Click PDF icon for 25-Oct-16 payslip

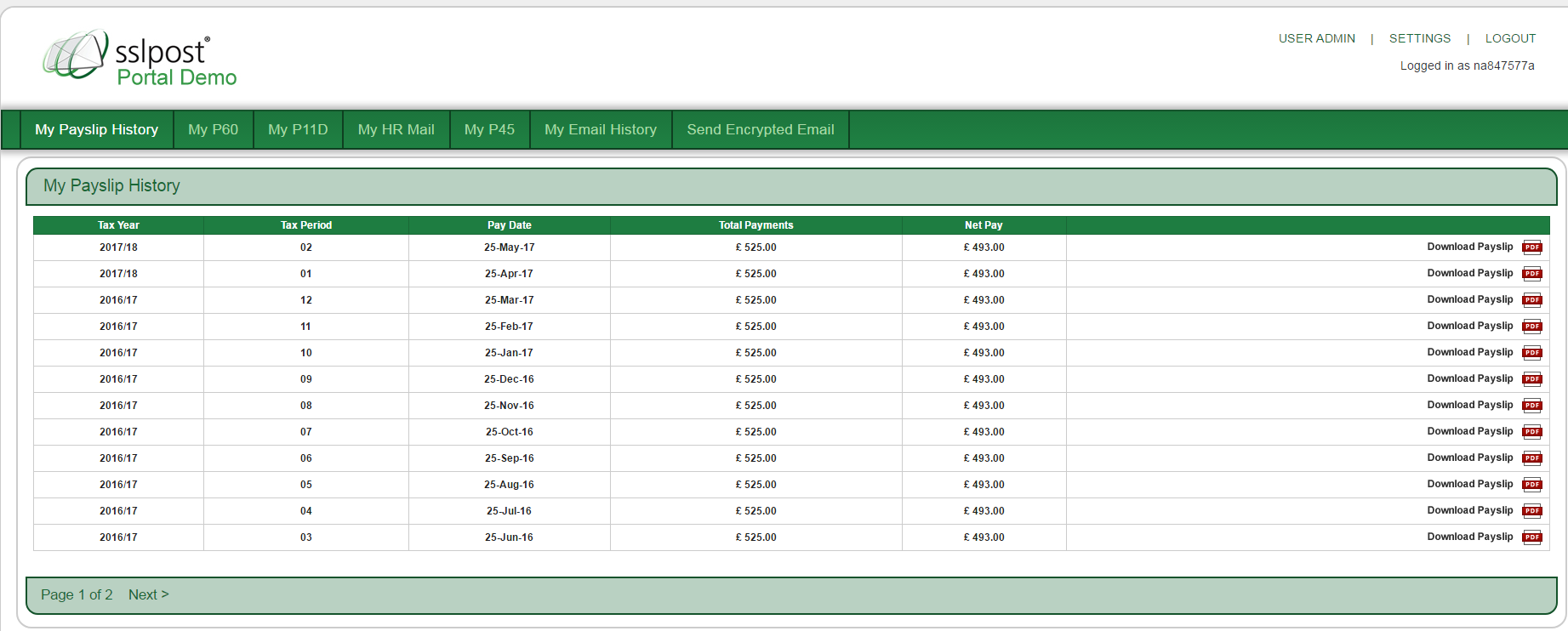(1531, 432)
